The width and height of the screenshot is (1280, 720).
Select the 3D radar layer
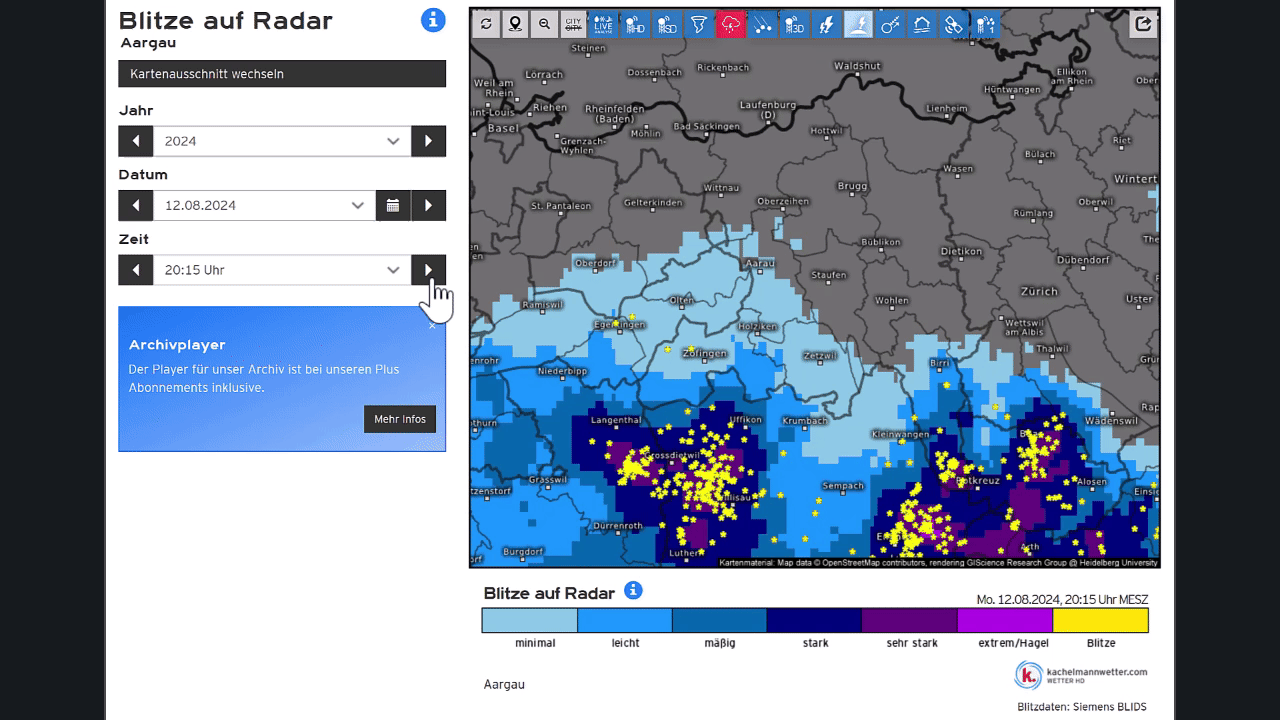794,25
